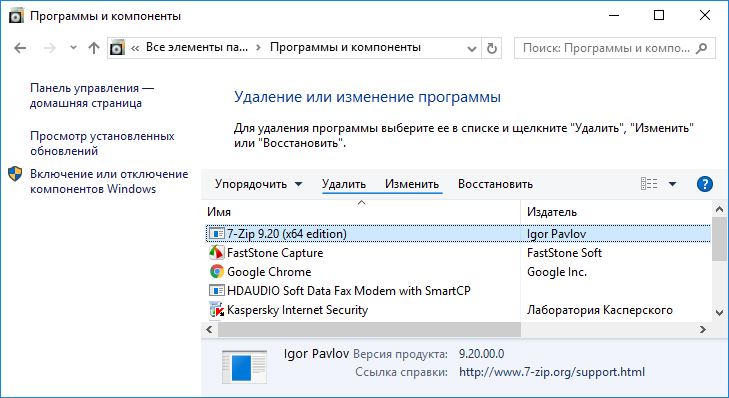Select the Kaspersky Internet Security entry
The height and width of the screenshot is (398, 729).
pyautogui.click(x=298, y=310)
